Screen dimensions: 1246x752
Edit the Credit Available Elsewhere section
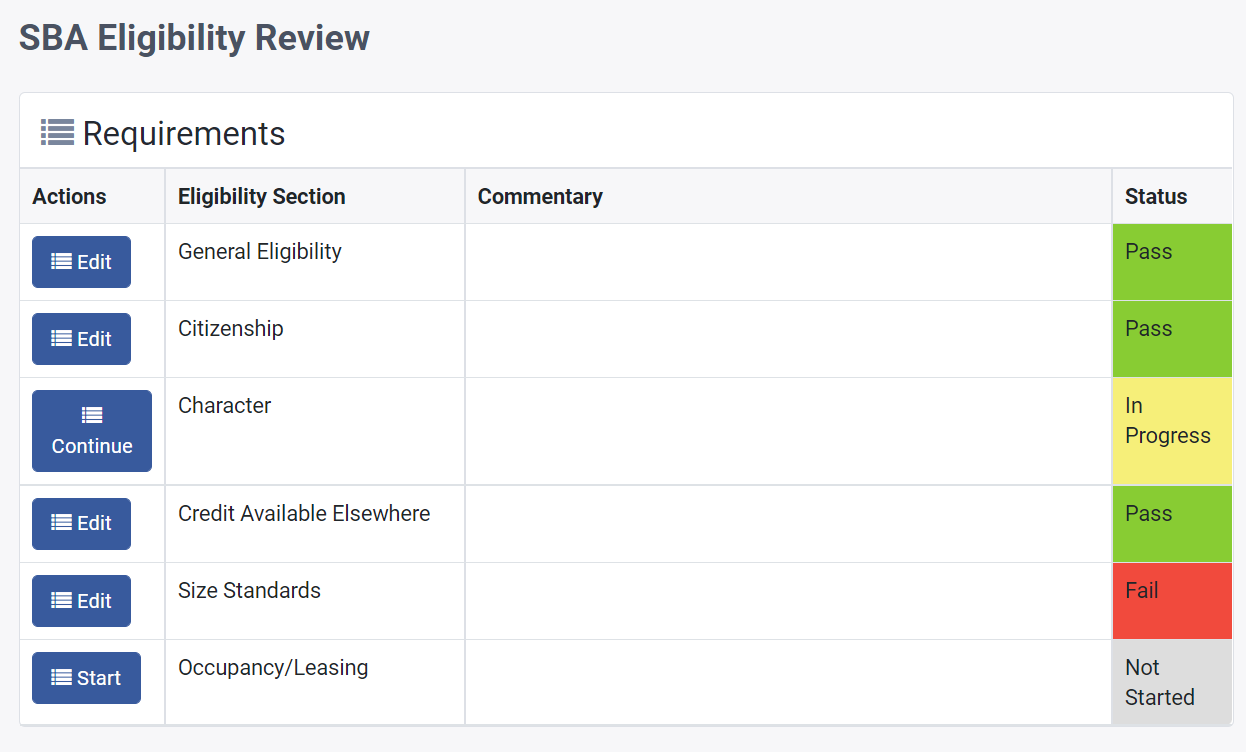81,523
